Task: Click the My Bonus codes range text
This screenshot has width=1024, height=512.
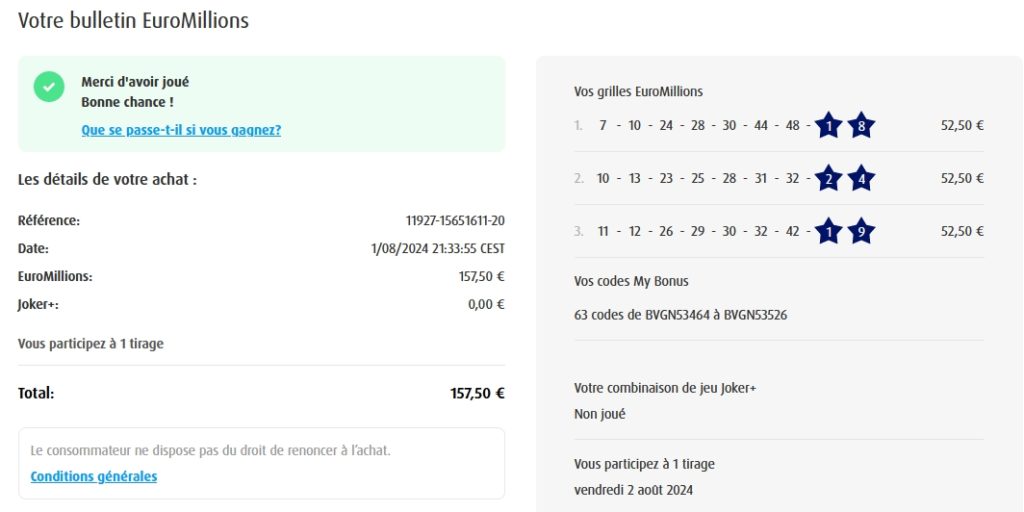Action: click(x=680, y=315)
